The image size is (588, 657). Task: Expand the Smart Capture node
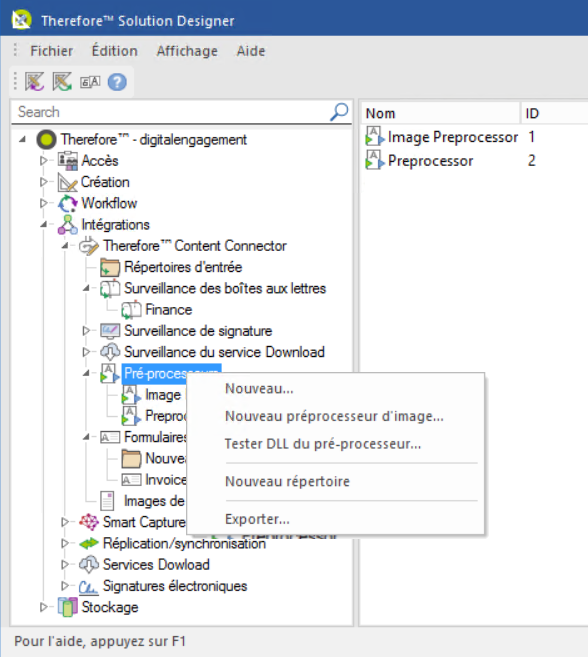click(65, 522)
